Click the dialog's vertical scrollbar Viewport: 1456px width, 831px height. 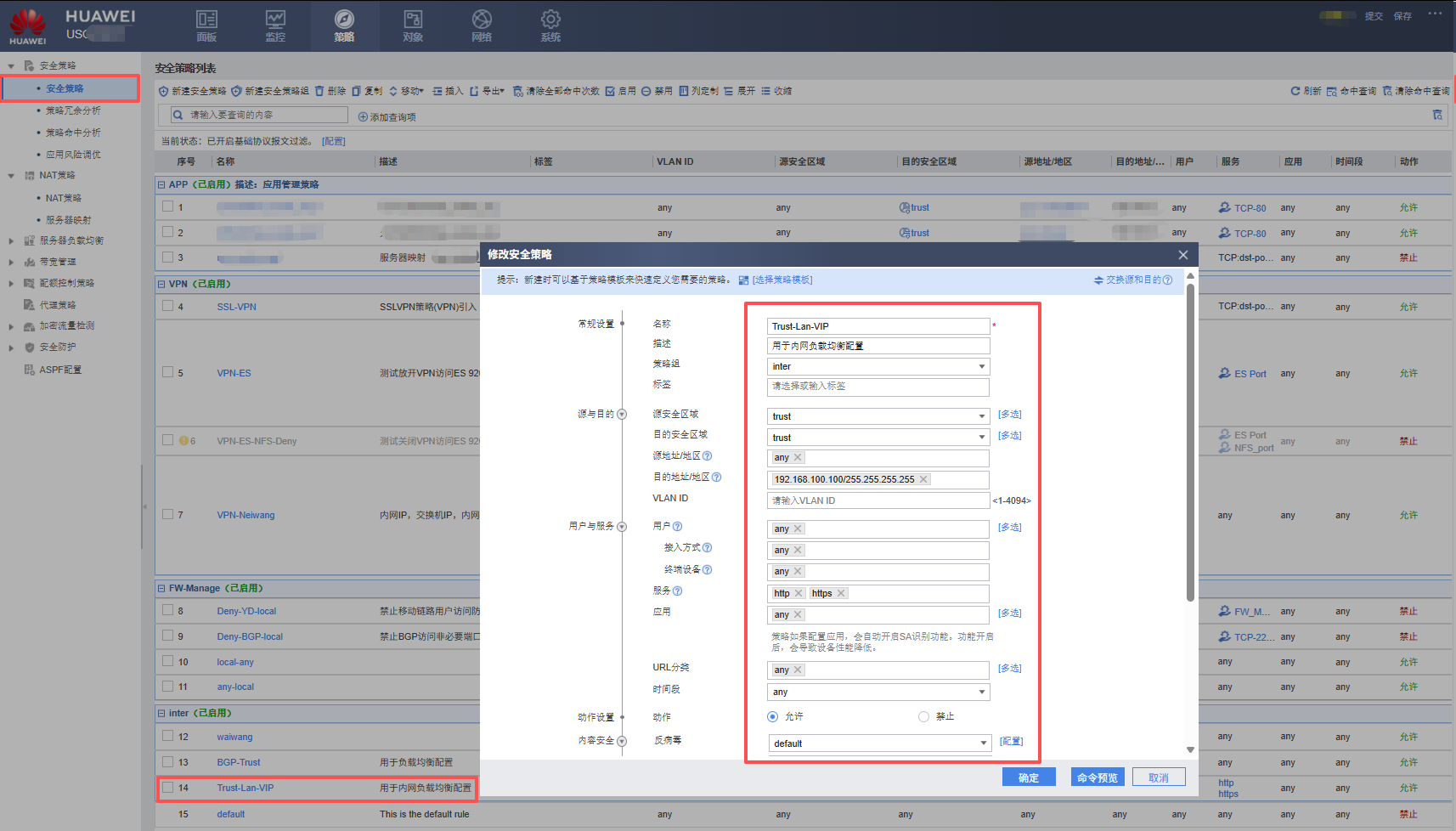(1190, 442)
